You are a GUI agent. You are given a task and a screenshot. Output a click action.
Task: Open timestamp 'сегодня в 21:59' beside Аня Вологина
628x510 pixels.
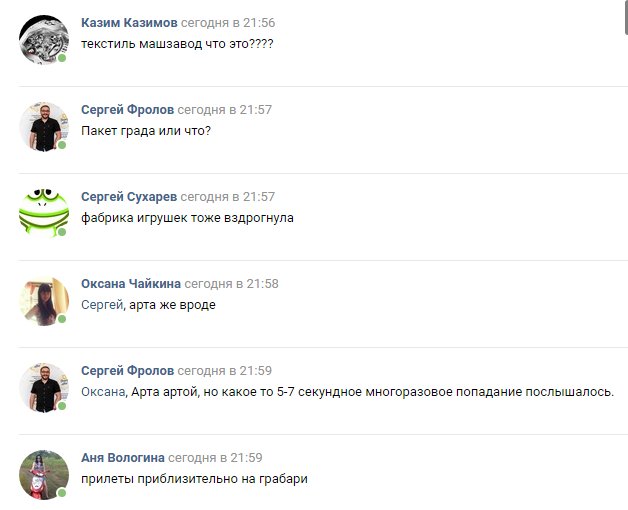[215, 458]
